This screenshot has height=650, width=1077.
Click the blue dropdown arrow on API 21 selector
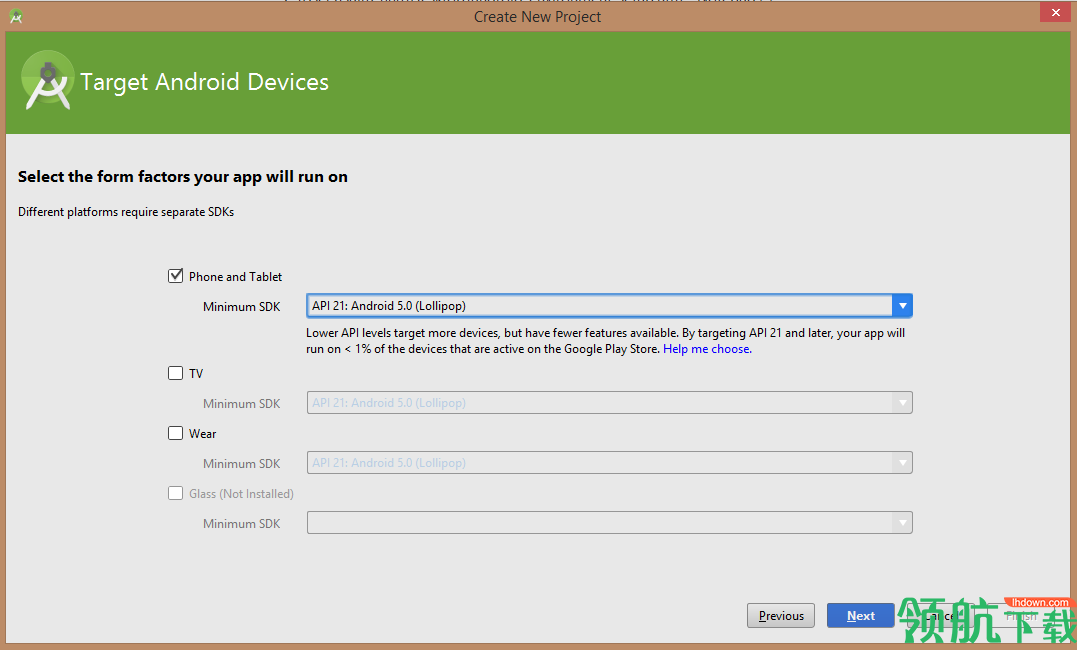click(902, 305)
